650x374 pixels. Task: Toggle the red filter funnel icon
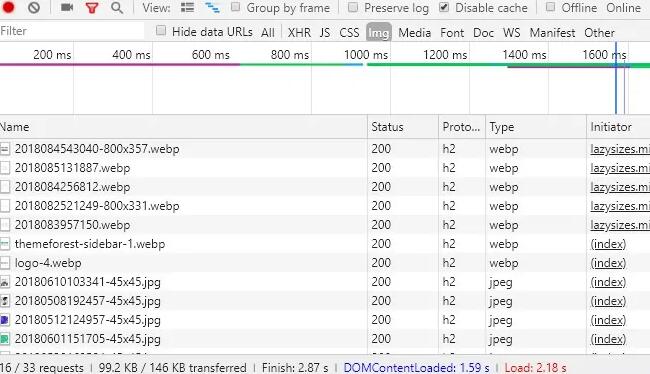click(92, 7)
